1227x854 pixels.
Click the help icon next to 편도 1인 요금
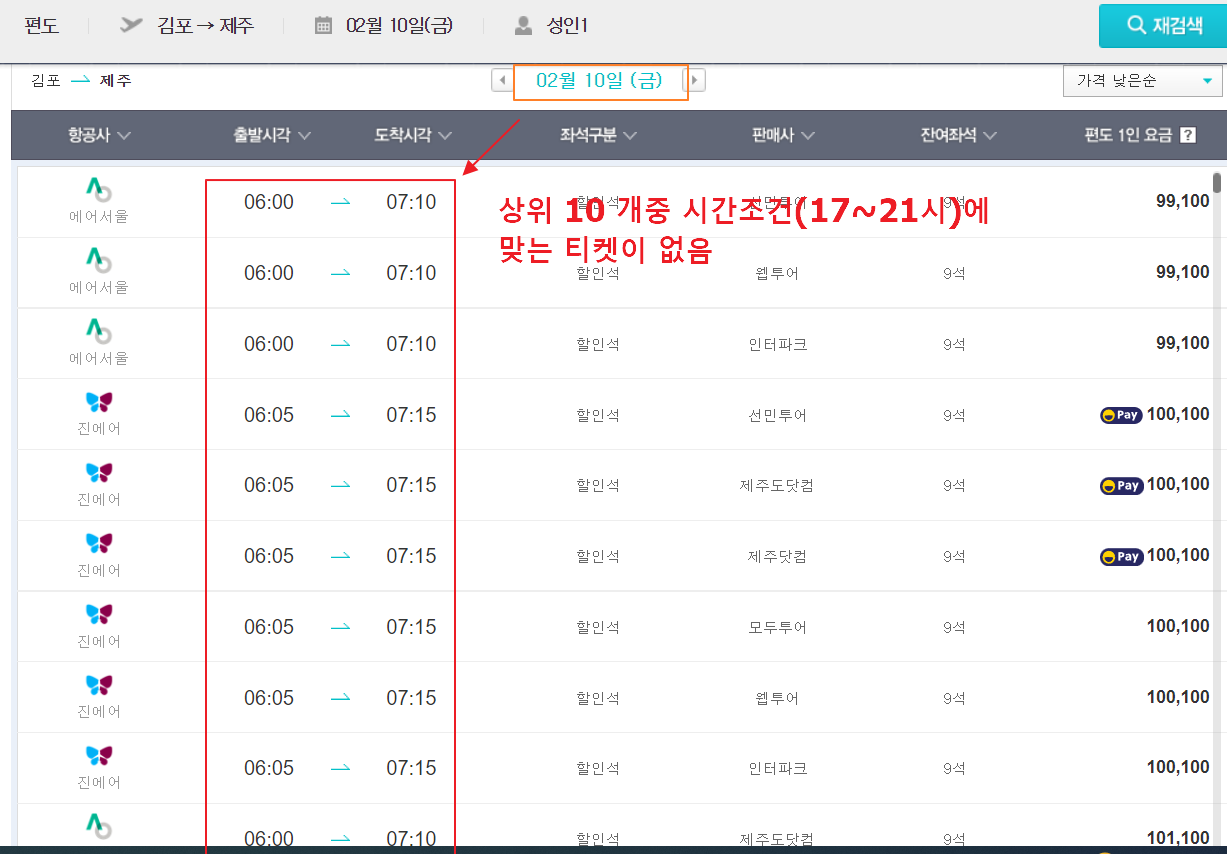1188,135
